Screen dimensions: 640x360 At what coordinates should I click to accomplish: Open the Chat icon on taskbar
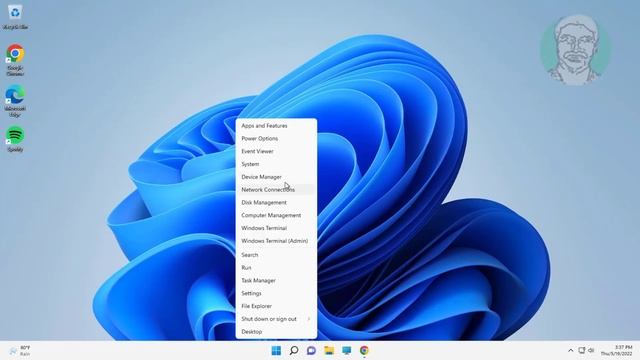311,350
